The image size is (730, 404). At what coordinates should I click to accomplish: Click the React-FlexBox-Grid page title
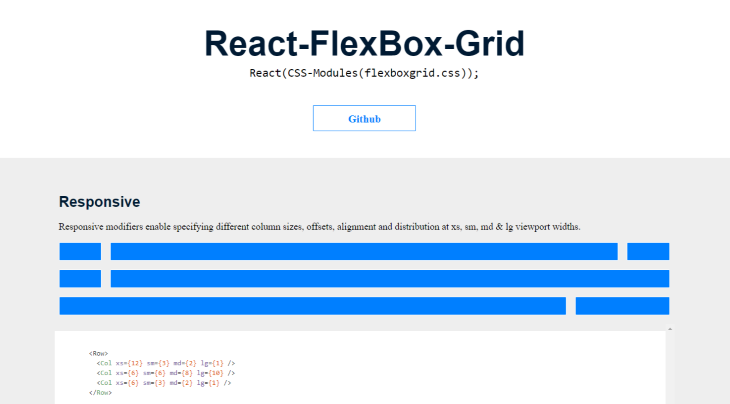point(365,43)
